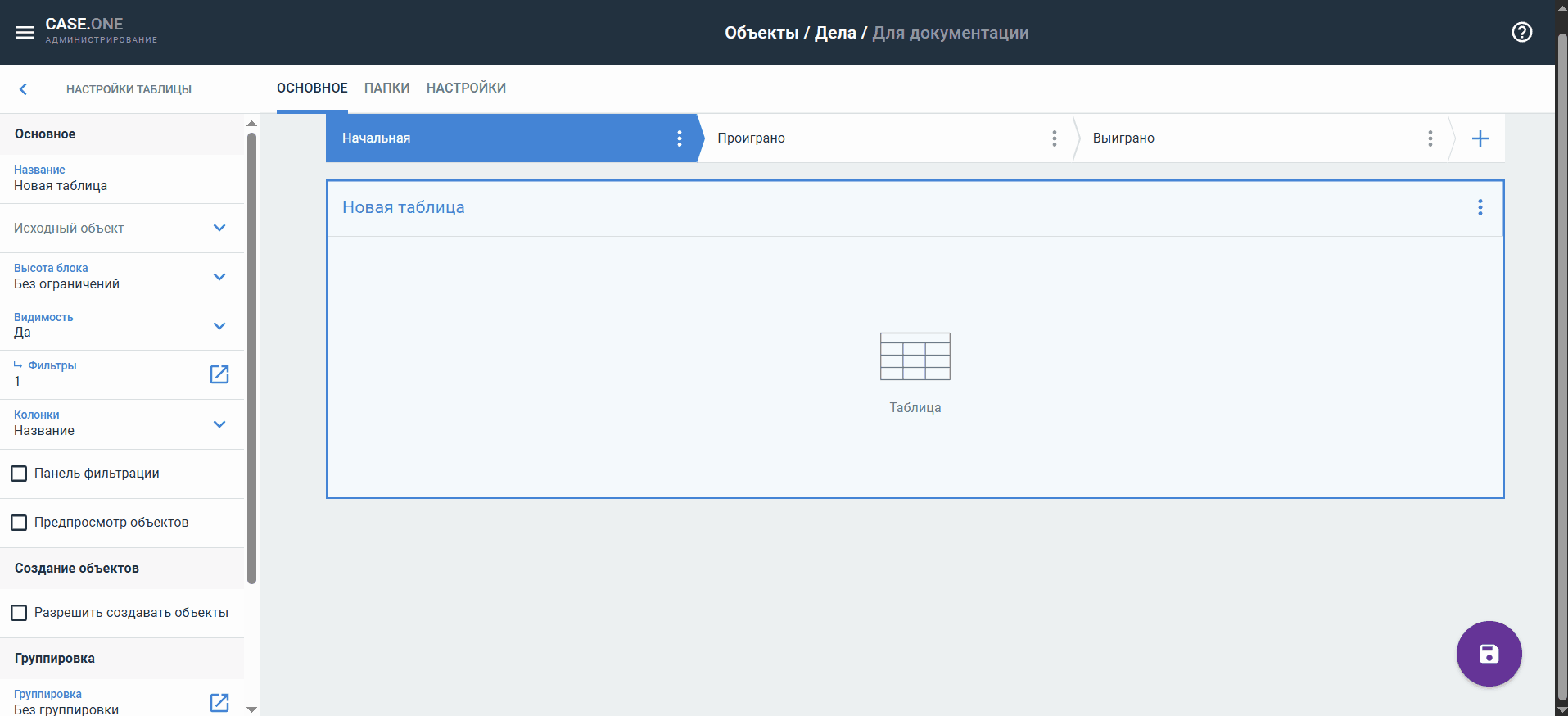The width and height of the screenshot is (1568, 716).
Task: Check Разрешить создавать объекты
Action: [19, 613]
